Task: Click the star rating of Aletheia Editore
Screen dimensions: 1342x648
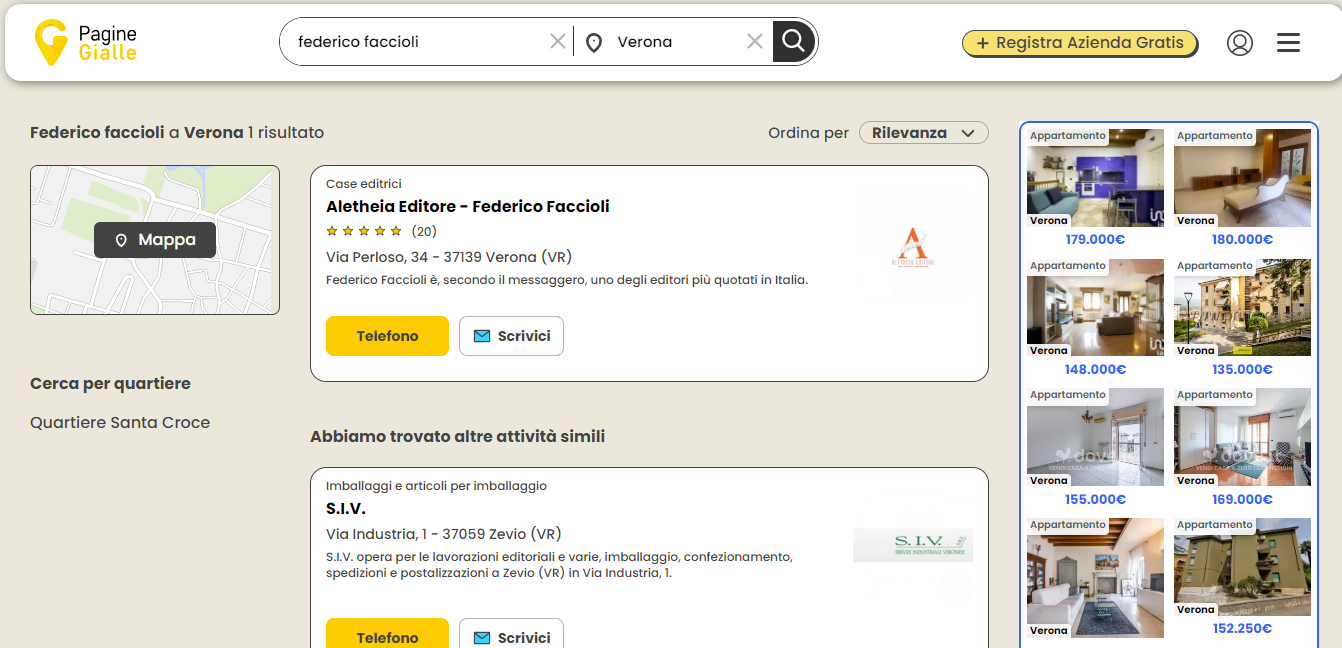Action: [364, 231]
